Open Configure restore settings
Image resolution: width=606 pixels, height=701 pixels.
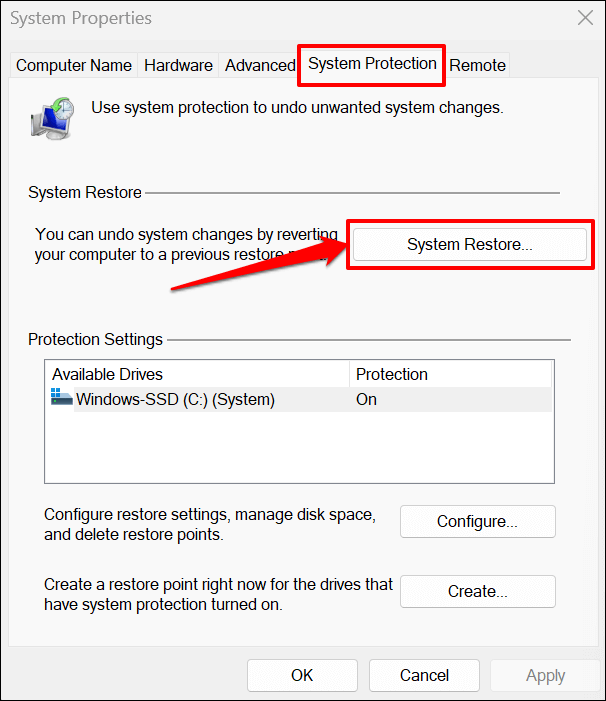tap(477, 521)
